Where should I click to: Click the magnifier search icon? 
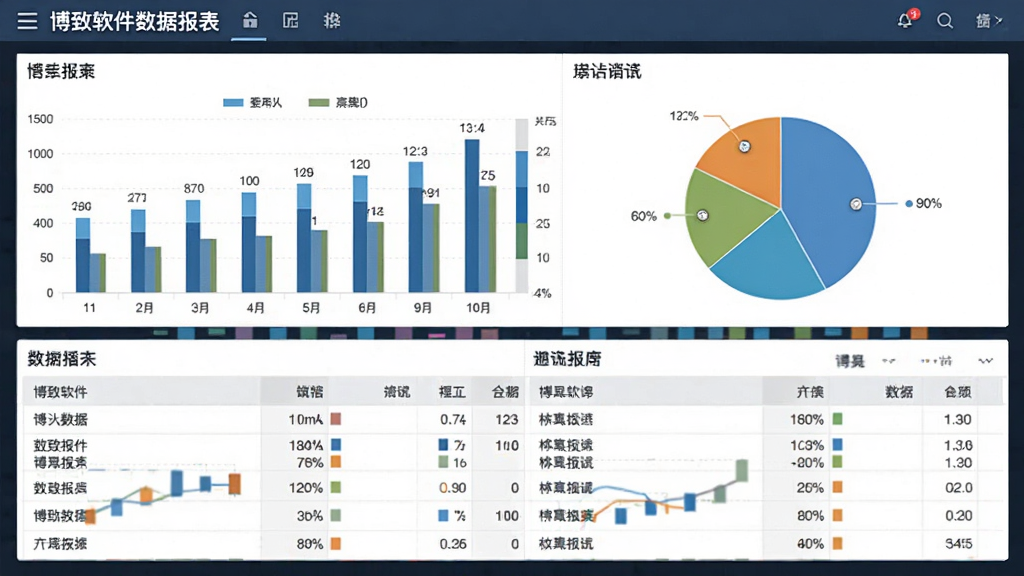944,21
